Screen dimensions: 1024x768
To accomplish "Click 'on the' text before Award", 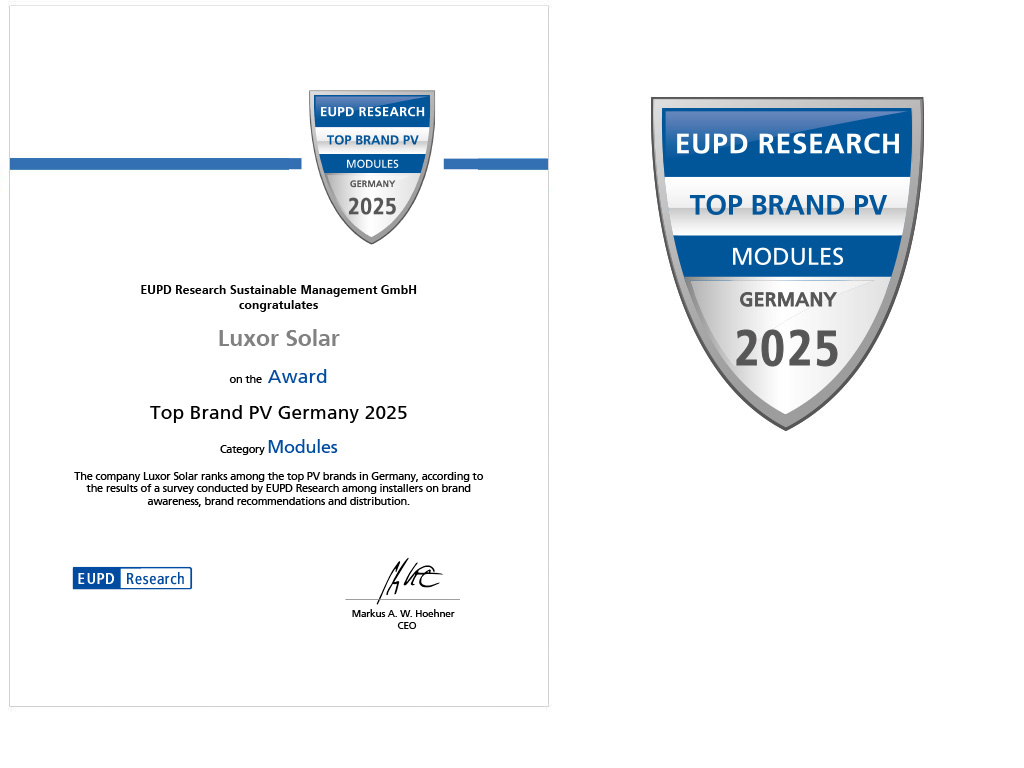I will 246,379.
